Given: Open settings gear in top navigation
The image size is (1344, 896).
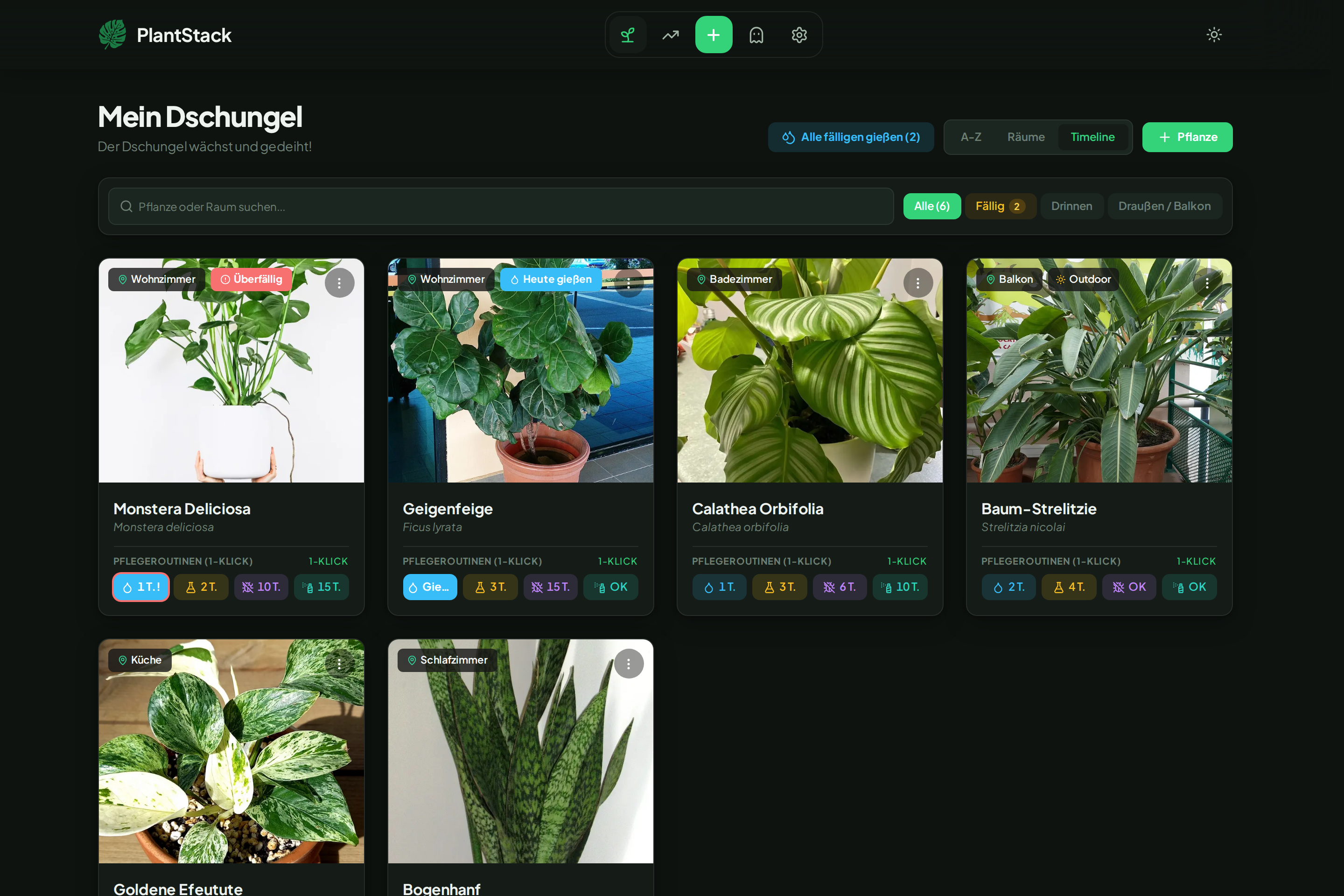Looking at the screenshot, I should (x=799, y=35).
